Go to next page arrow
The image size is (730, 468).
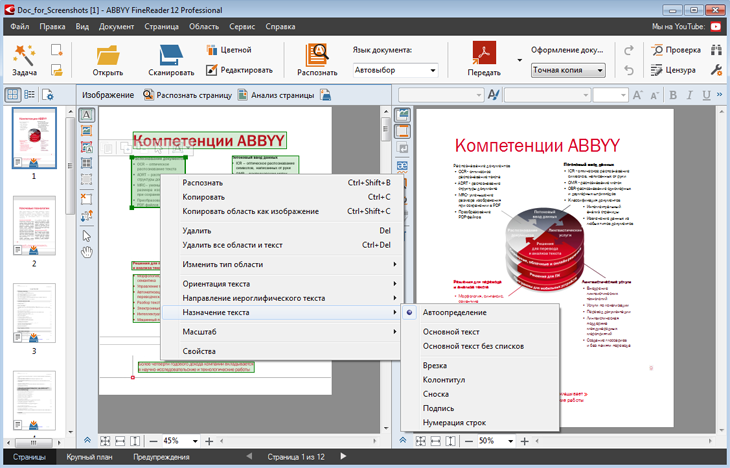(x=343, y=456)
